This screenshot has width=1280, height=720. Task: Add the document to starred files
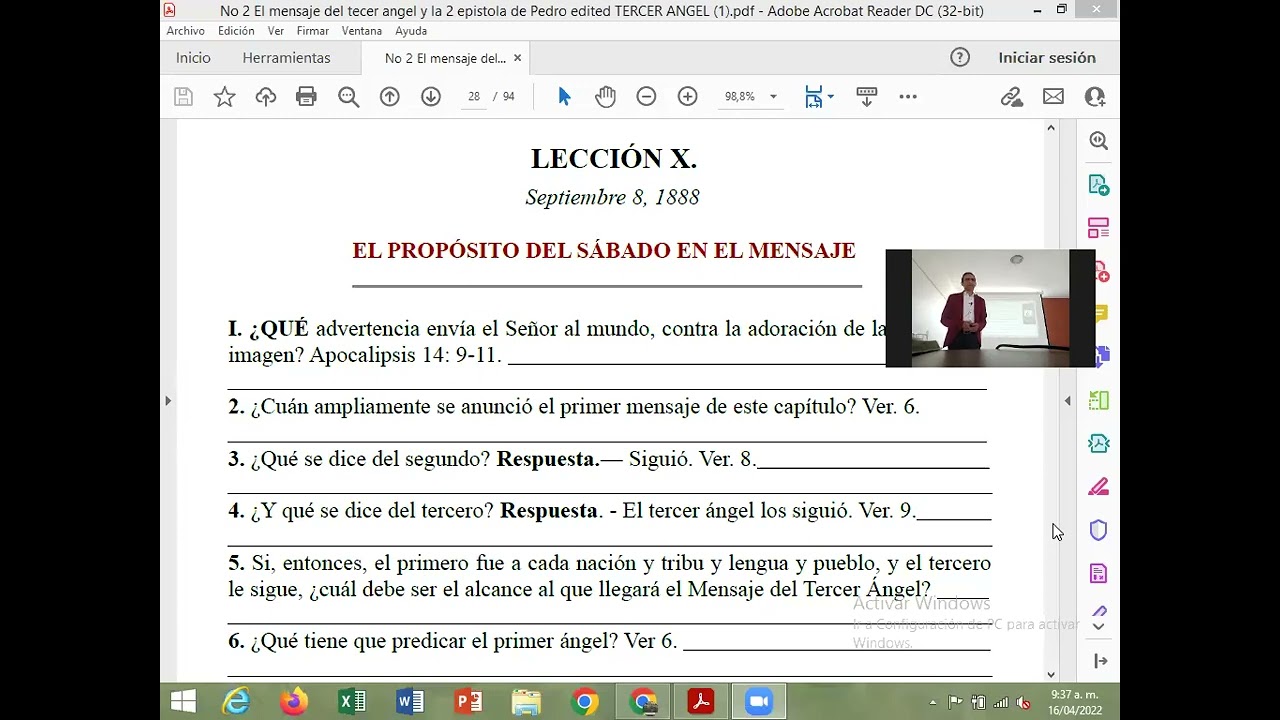click(224, 97)
